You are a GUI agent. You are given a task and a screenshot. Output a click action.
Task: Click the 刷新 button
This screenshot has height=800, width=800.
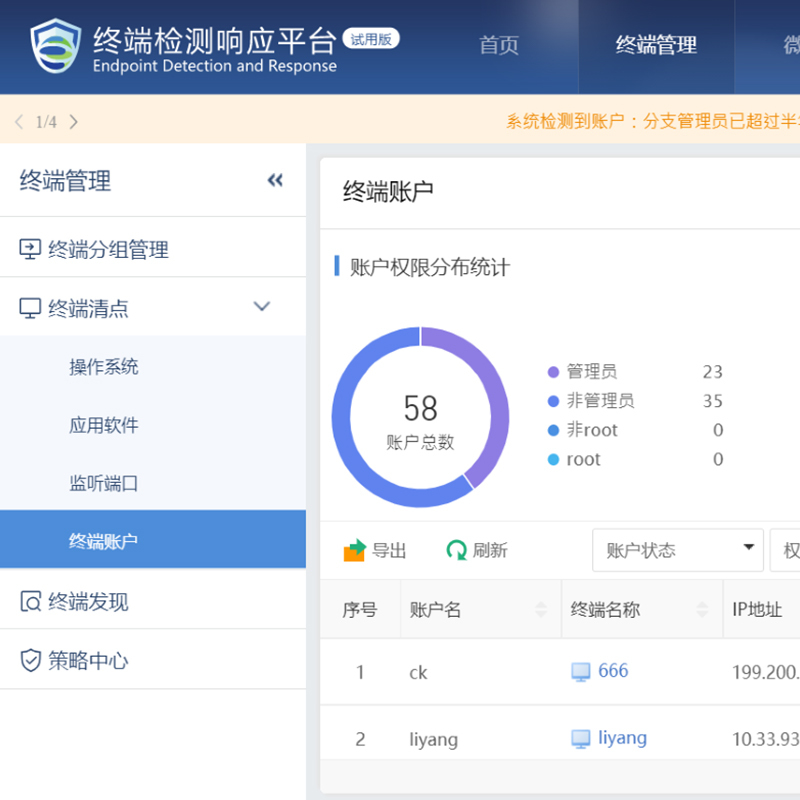coord(477,551)
